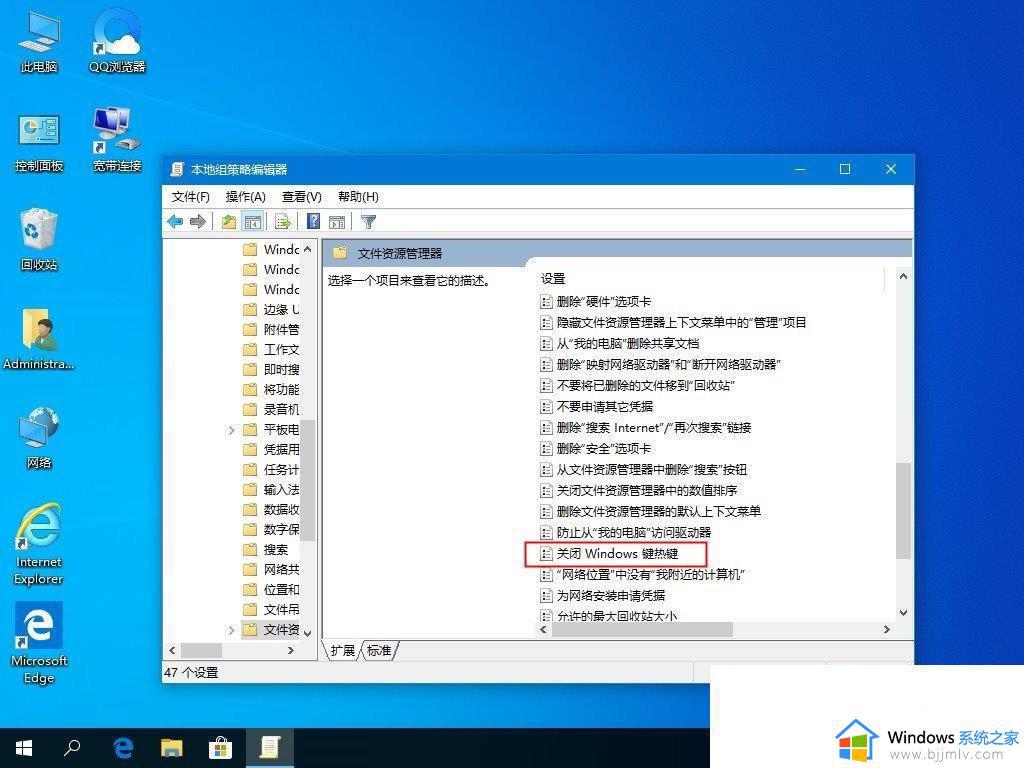Switch to the 扩展 tab
Screen dimensions: 1024x768
pos(342,650)
